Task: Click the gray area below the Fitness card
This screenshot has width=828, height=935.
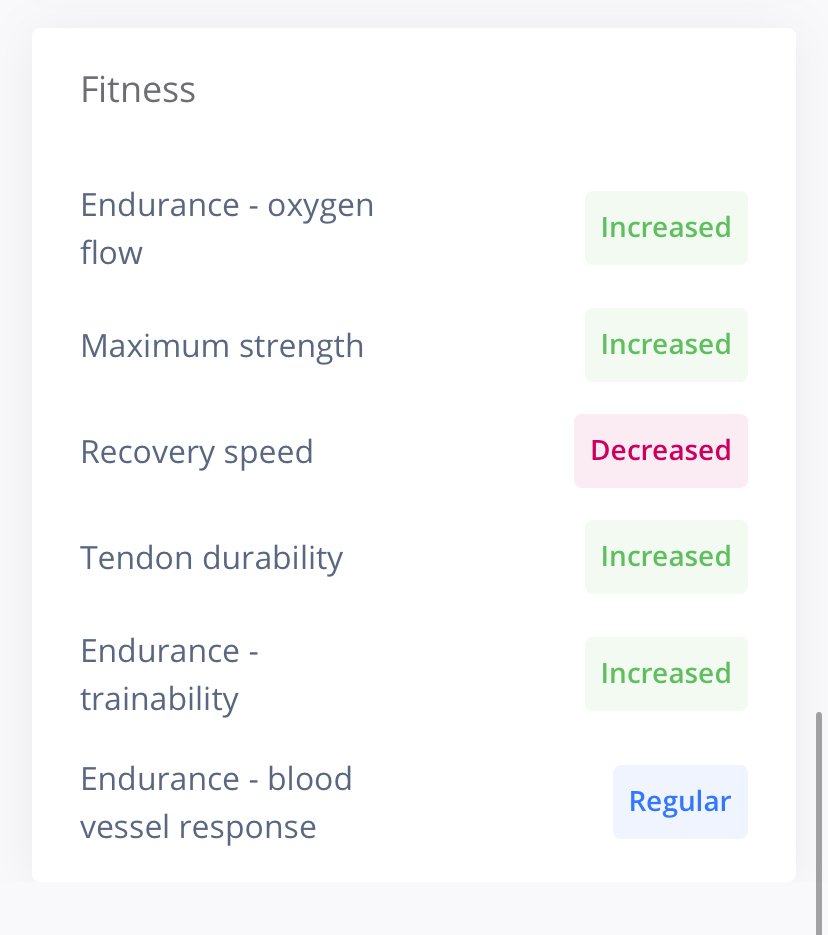Action: [x=414, y=909]
